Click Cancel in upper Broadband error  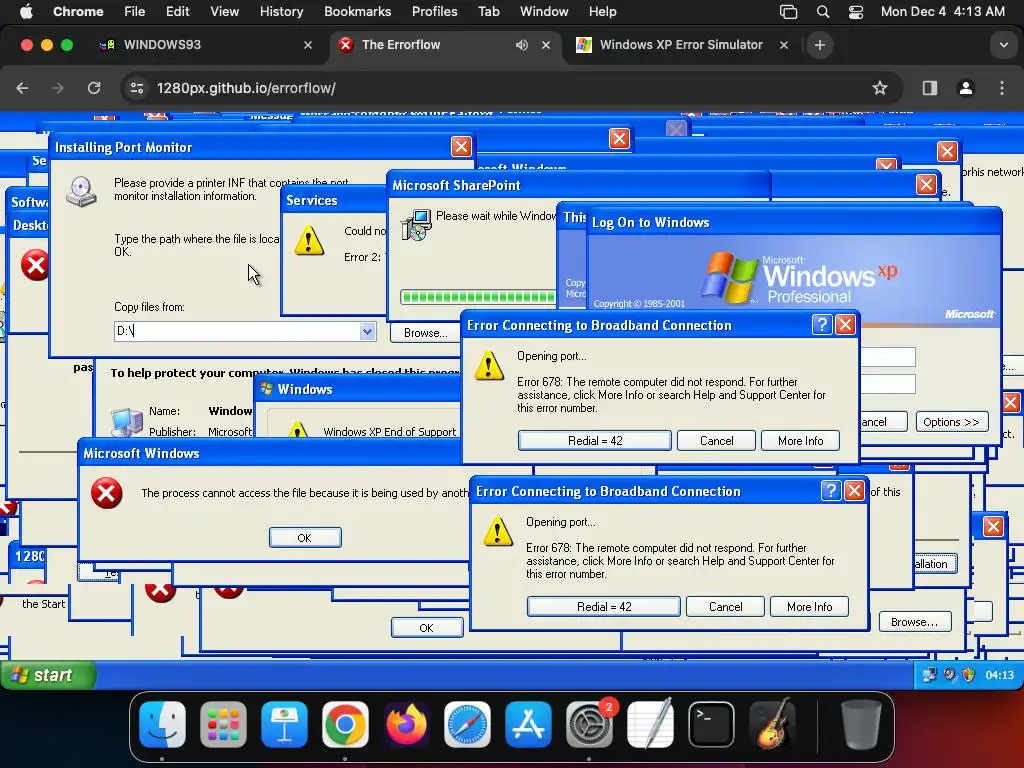(x=716, y=441)
